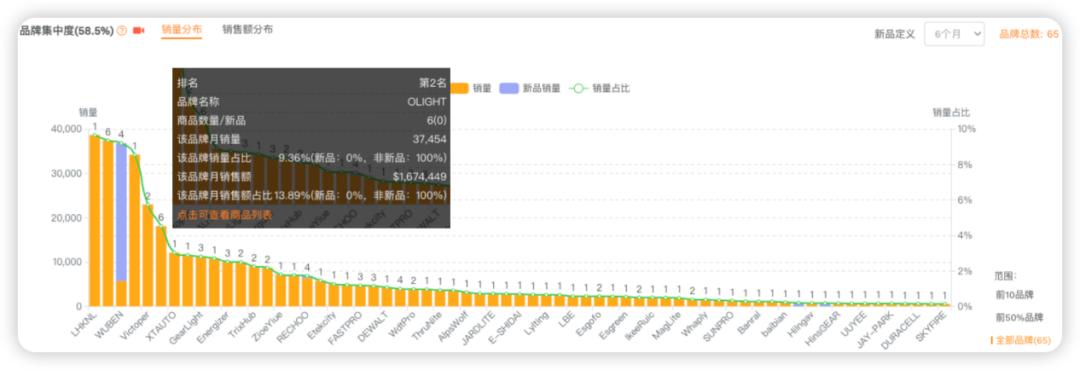This screenshot has width=1080, height=370.
Task: Click the 品牌总数: 65 label
Action: [1029, 34]
